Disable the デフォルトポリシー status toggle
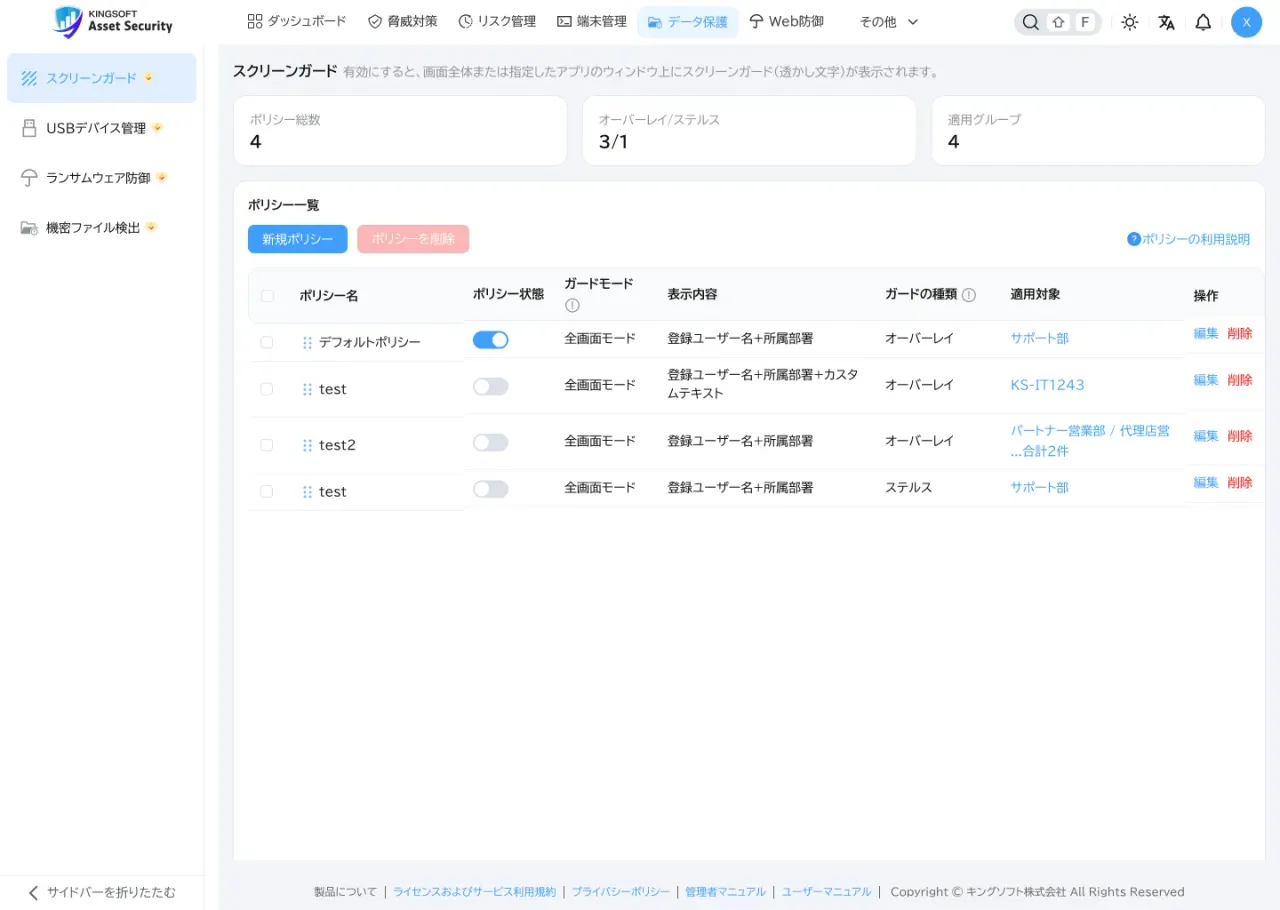Screen dimensions: 1280x910 [490, 340]
